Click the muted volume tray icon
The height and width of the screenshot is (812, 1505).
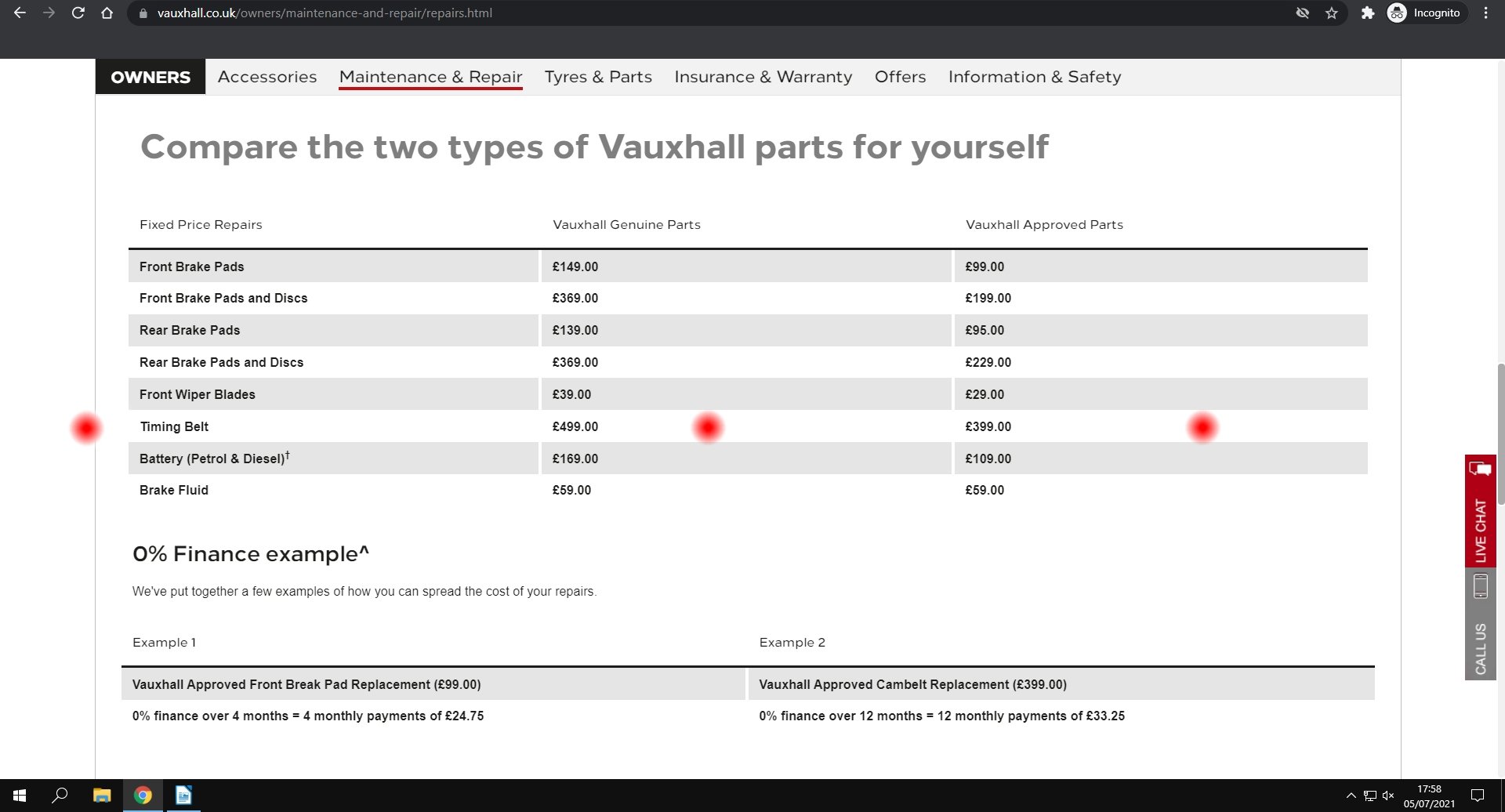pos(1388,796)
